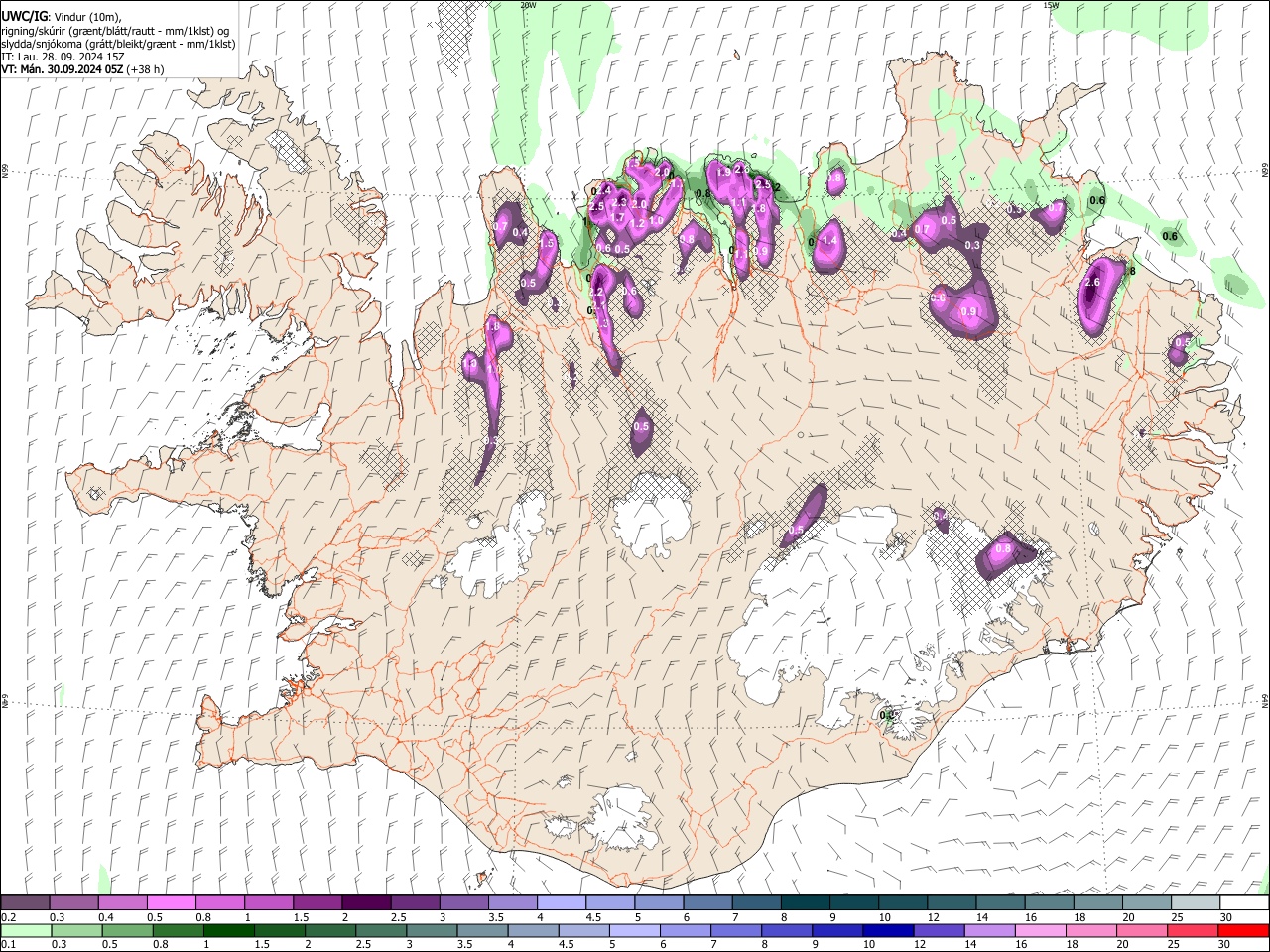1270x952 pixels.
Task: Pick bottom-row dark green swatch between 1 and 1.5
Action: [228, 931]
